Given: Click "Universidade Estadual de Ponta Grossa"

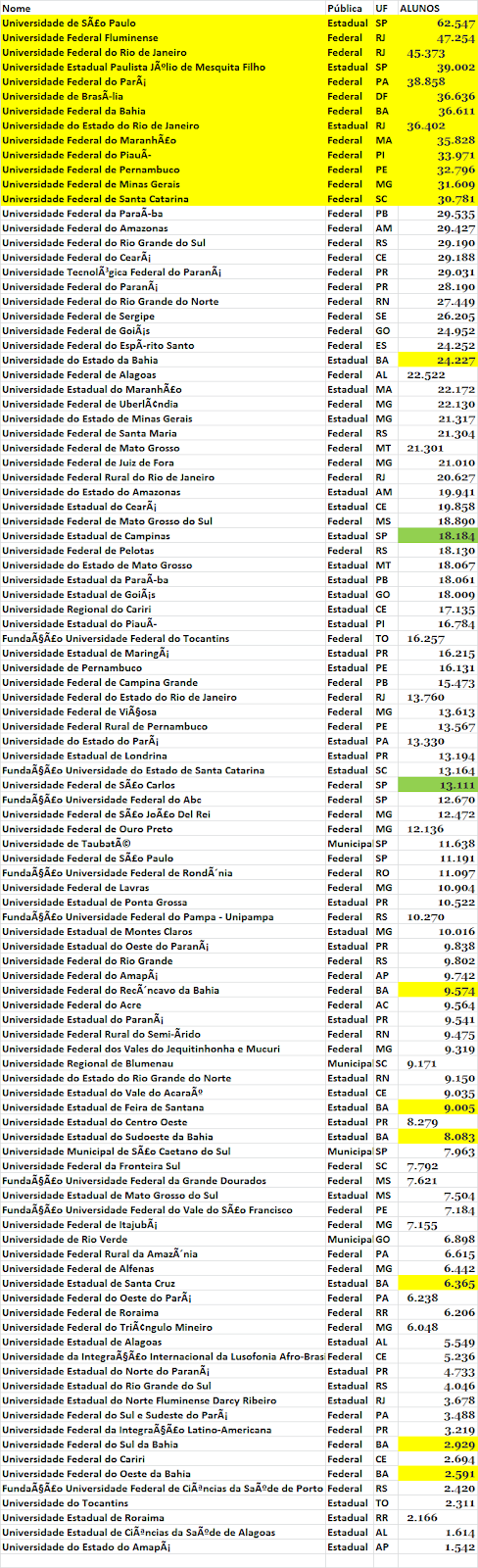Looking at the screenshot, I should [94, 904].
